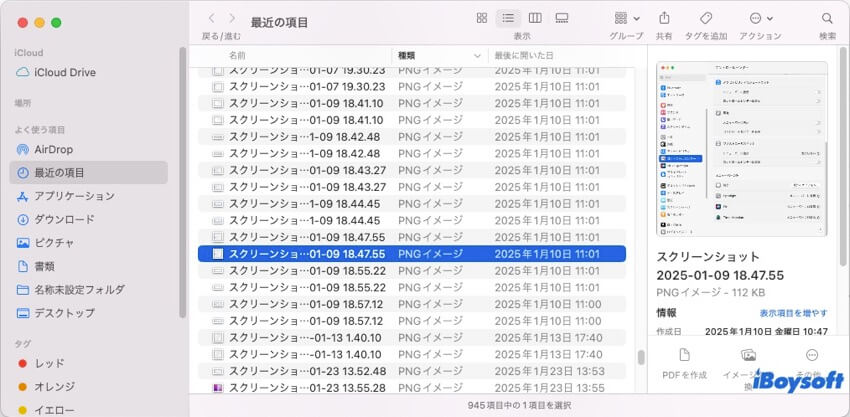Switch to gallery view
Viewport: 850px width, 417px height.
click(562, 18)
